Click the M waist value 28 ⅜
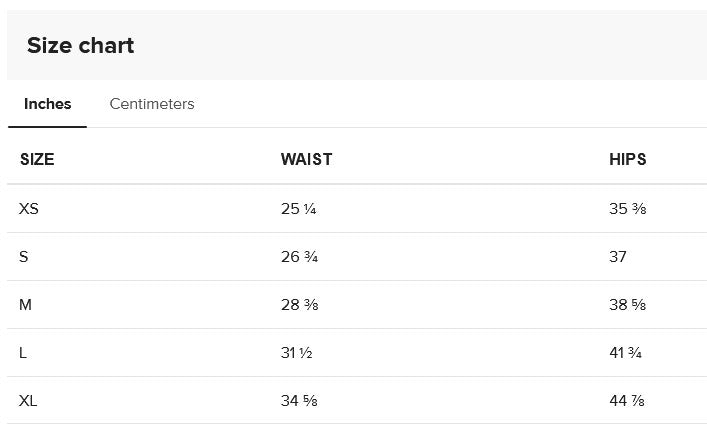Image resolution: width=707 pixels, height=428 pixels. [x=299, y=305]
